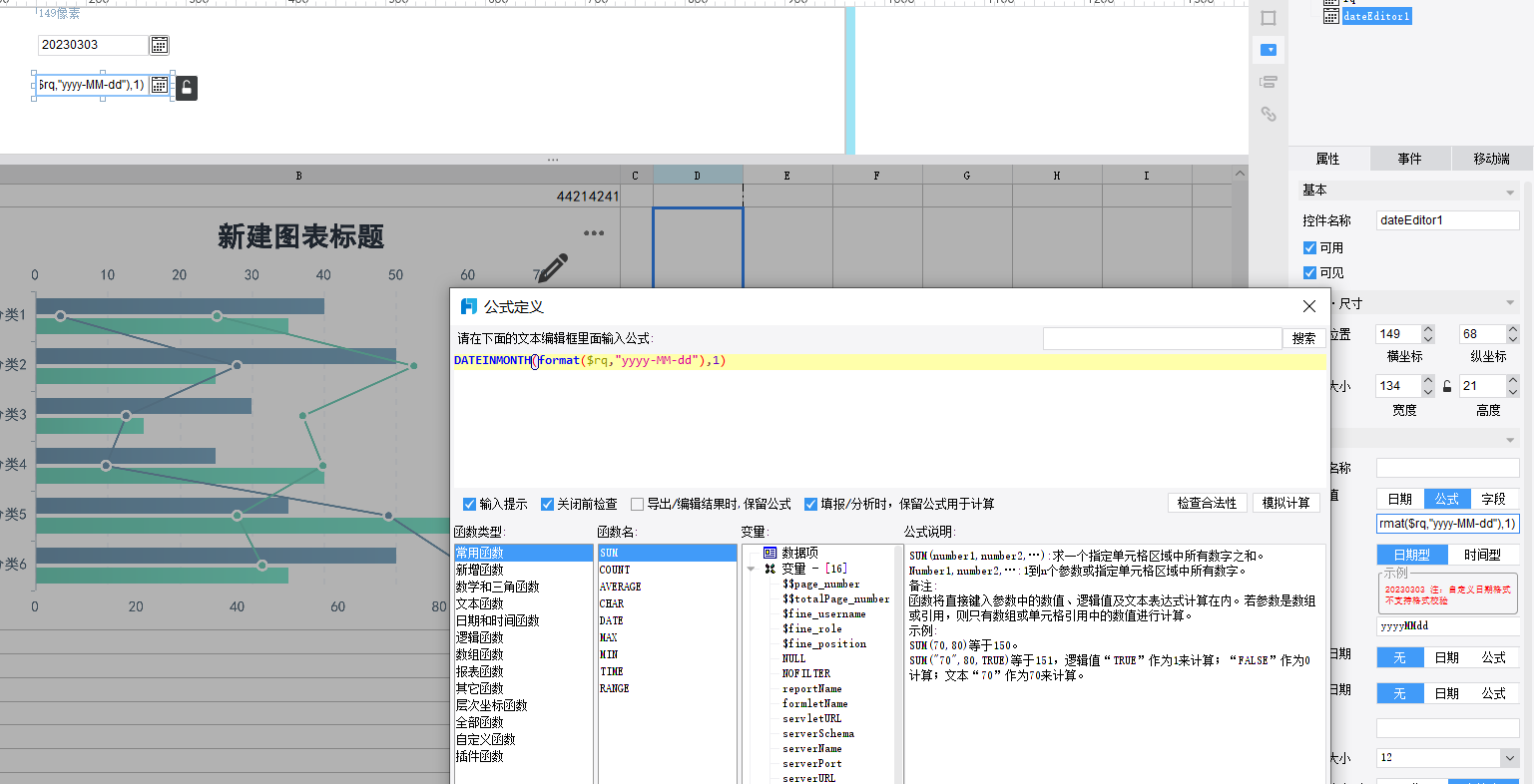Switch the value type to 日期
Screen dimensions: 1534x784
pos(1400,499)
